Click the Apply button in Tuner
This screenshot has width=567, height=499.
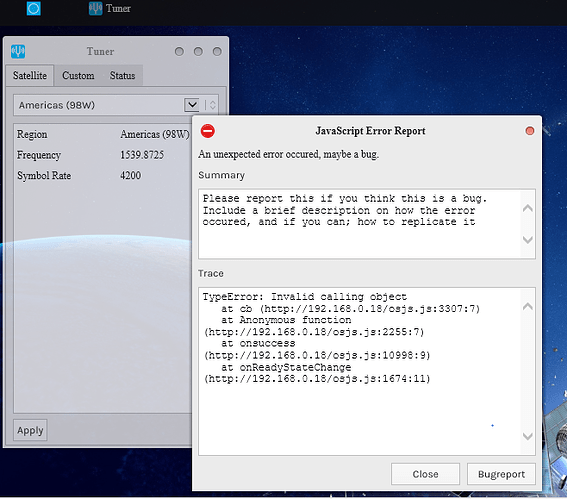click(x=30, y=430)
